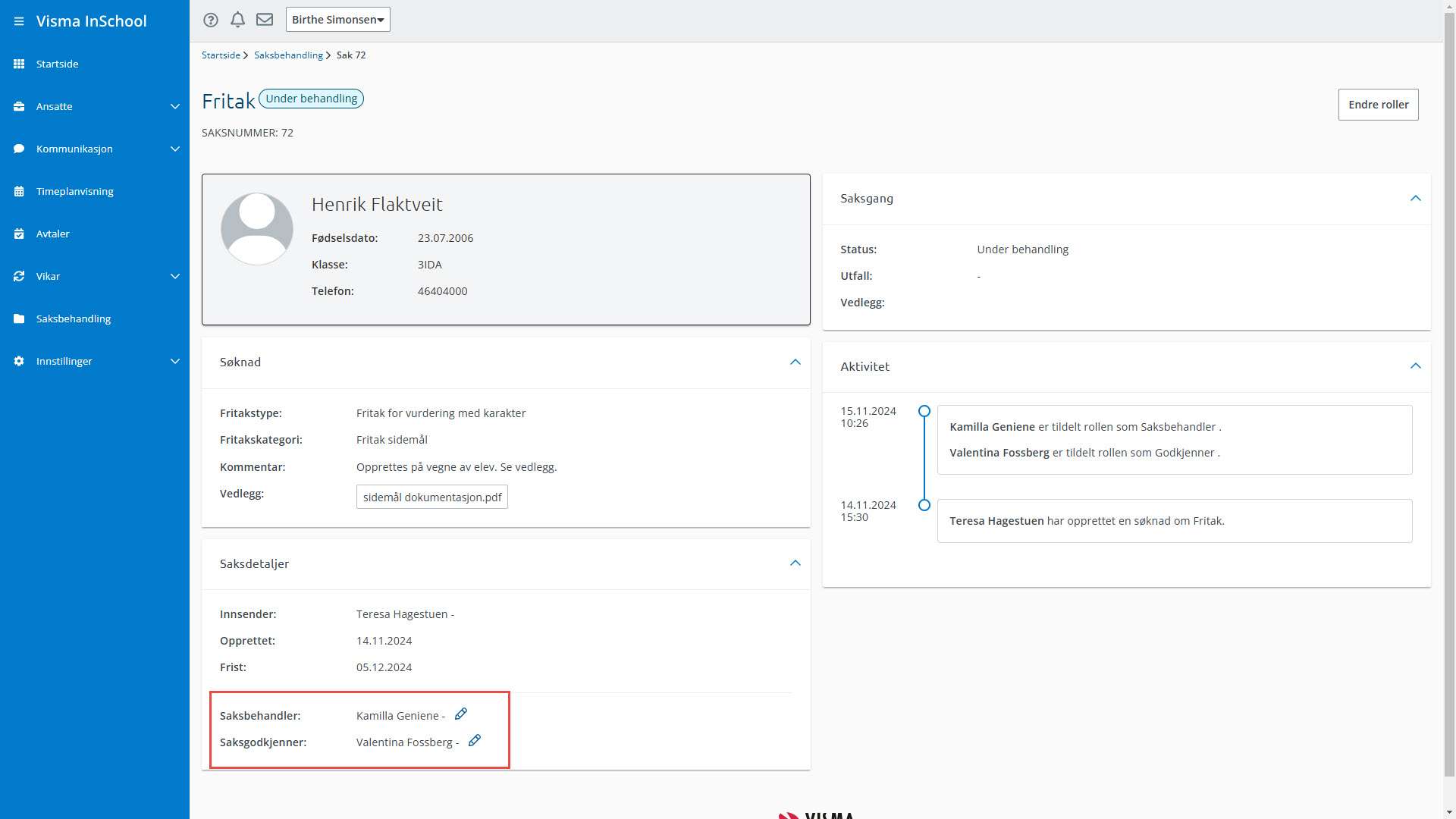This screenshot has height=819, width=1456.
Task: Collapse the Saksgang panel
Action: click(1415, 198)
